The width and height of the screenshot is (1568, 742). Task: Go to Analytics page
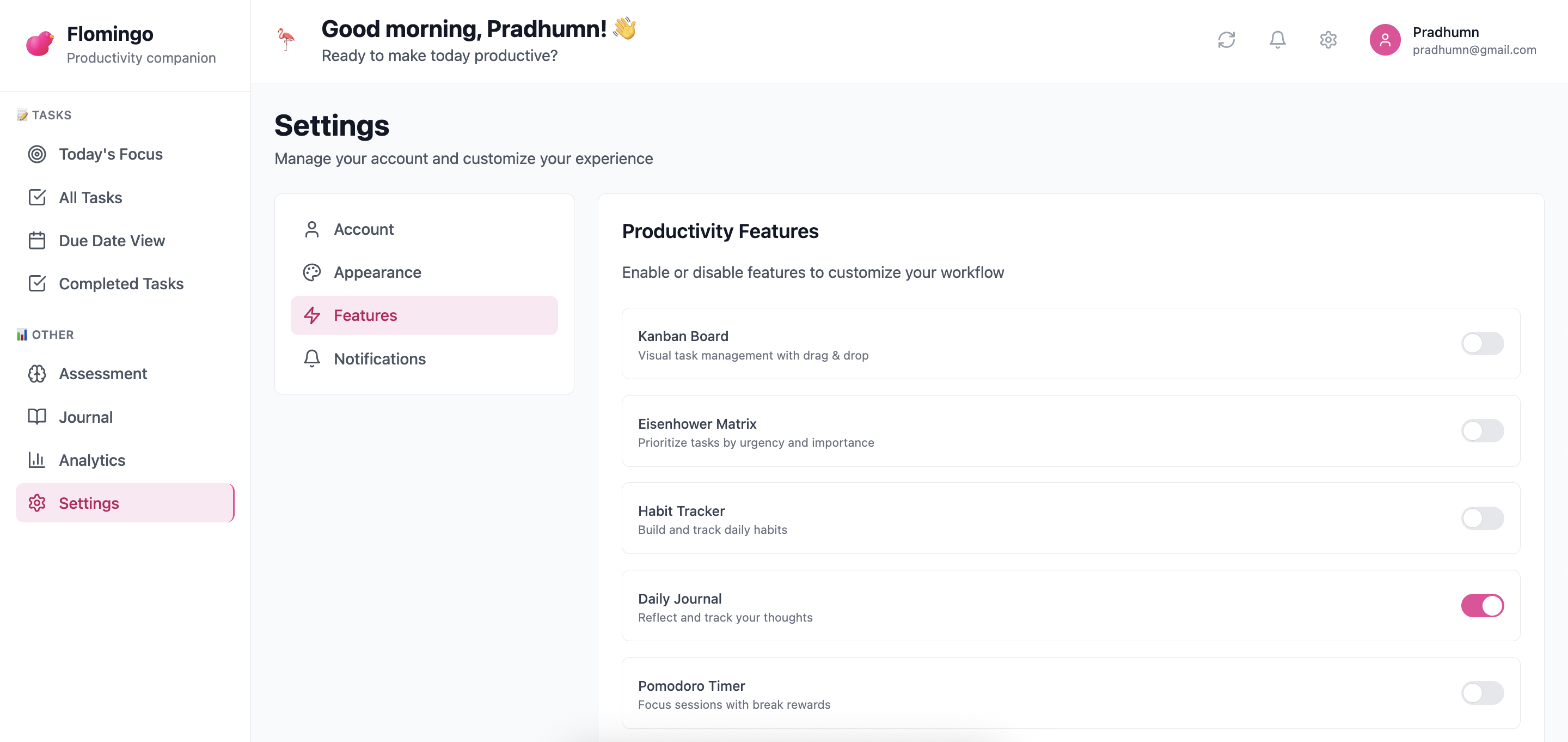(91, 460)
